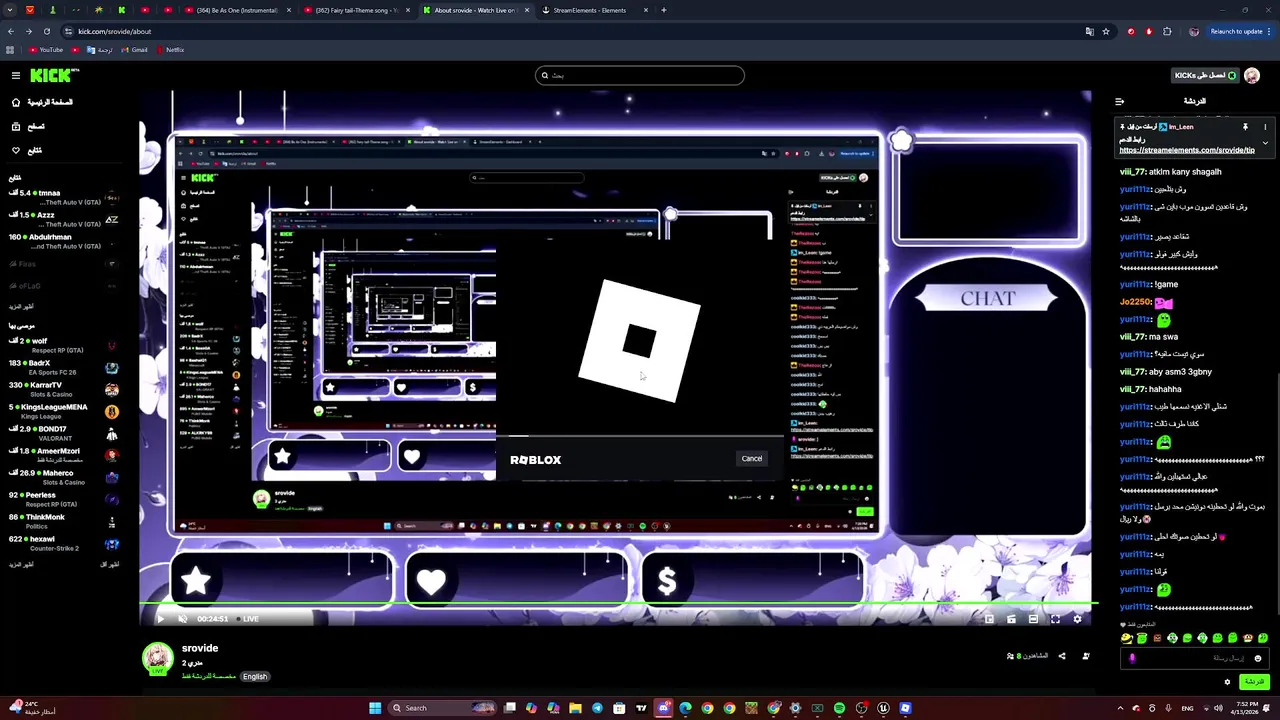Toggle mini player mode
Screen dimensions: 1280x720
pos(989,619)
